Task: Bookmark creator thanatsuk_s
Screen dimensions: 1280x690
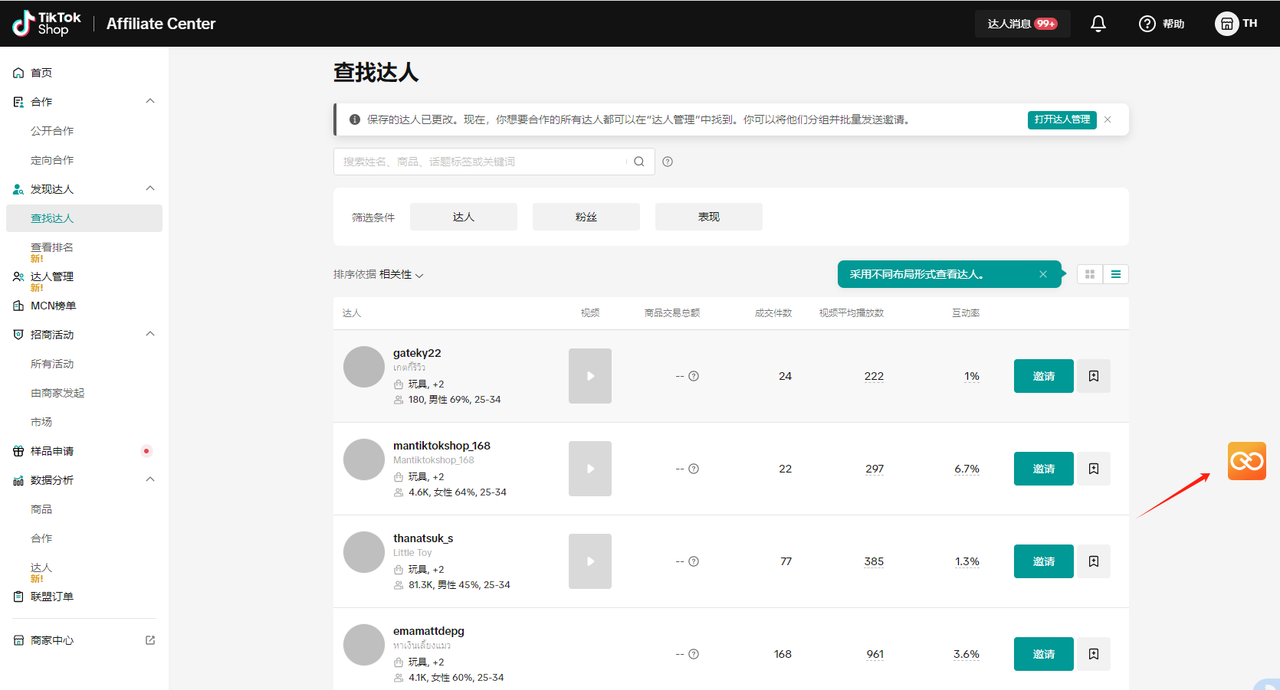Action: (1094, 561)
